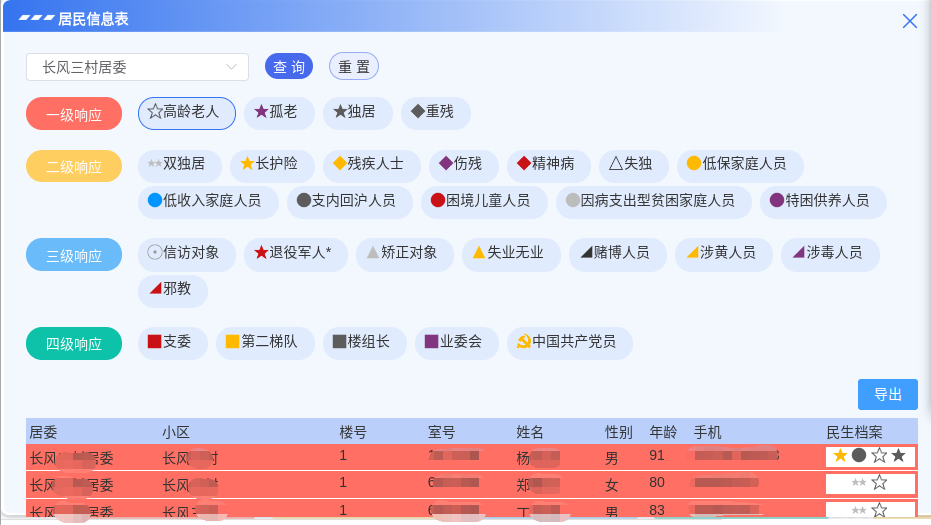
Task: Click the 长护险 yellow star icon
Action: pyautogui.click(x=247, y=164)
